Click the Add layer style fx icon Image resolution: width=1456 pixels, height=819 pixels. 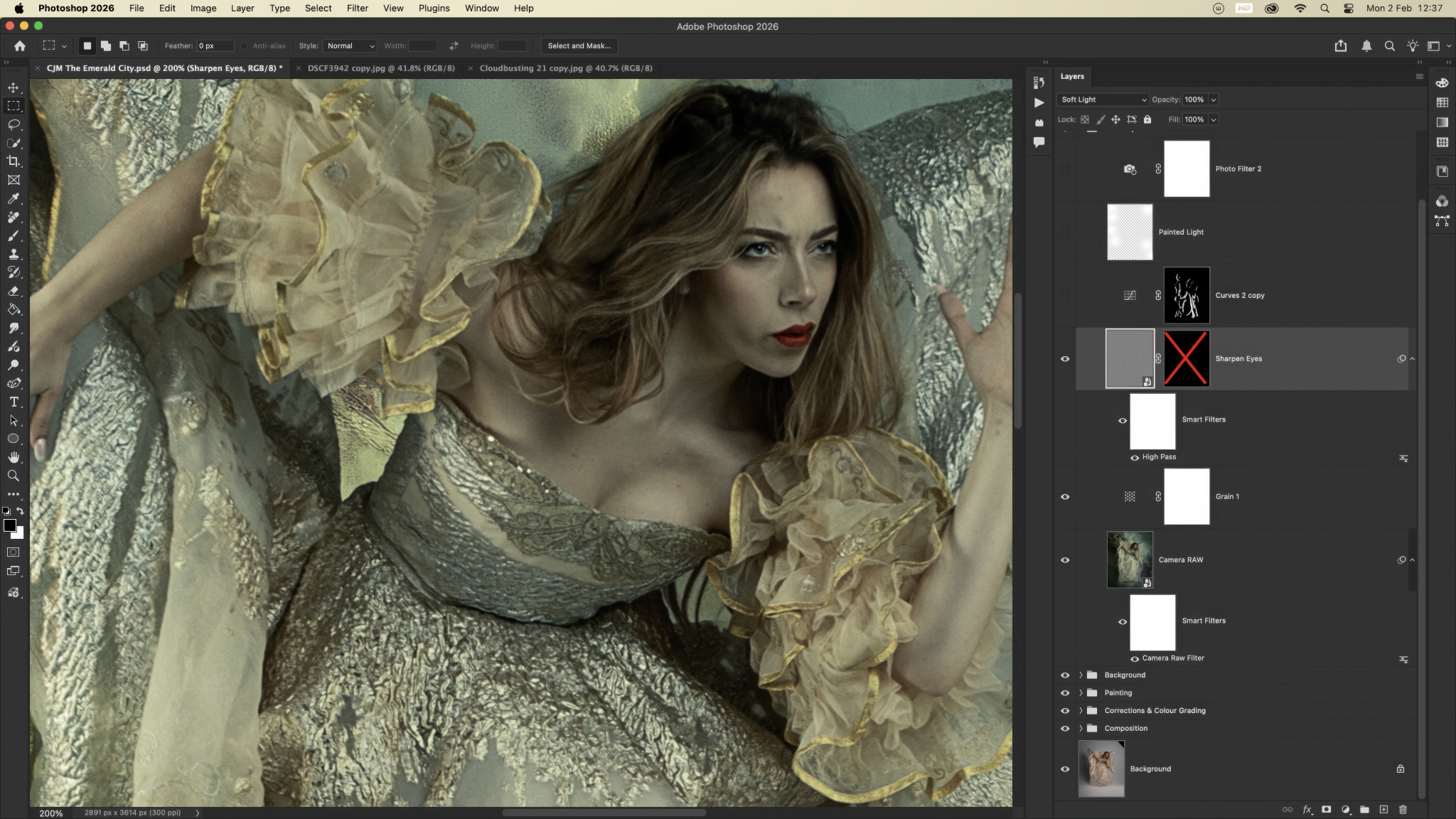pyautogui.click(x=1307, y=809)
